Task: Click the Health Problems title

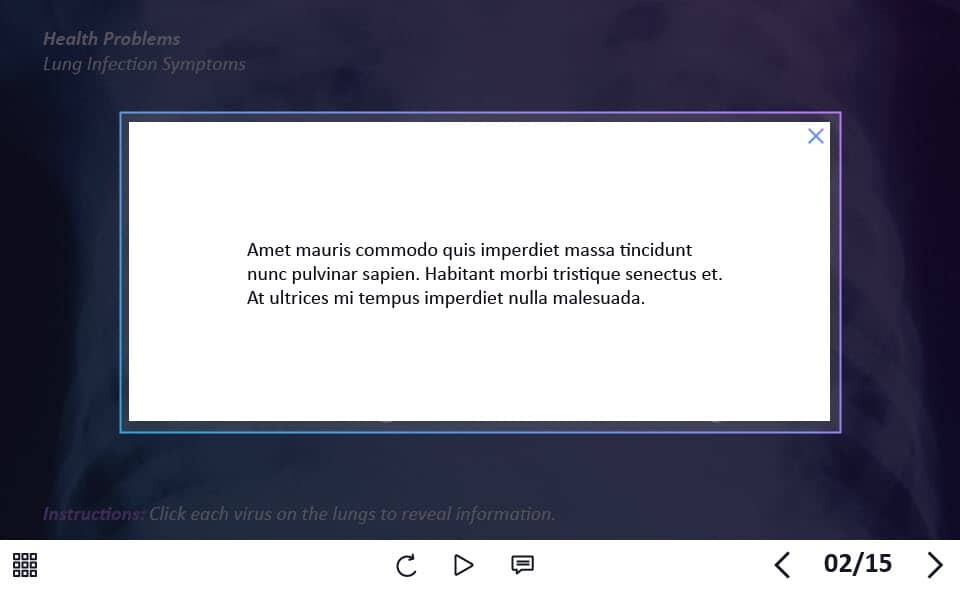Action: click(x=112, y=39)
